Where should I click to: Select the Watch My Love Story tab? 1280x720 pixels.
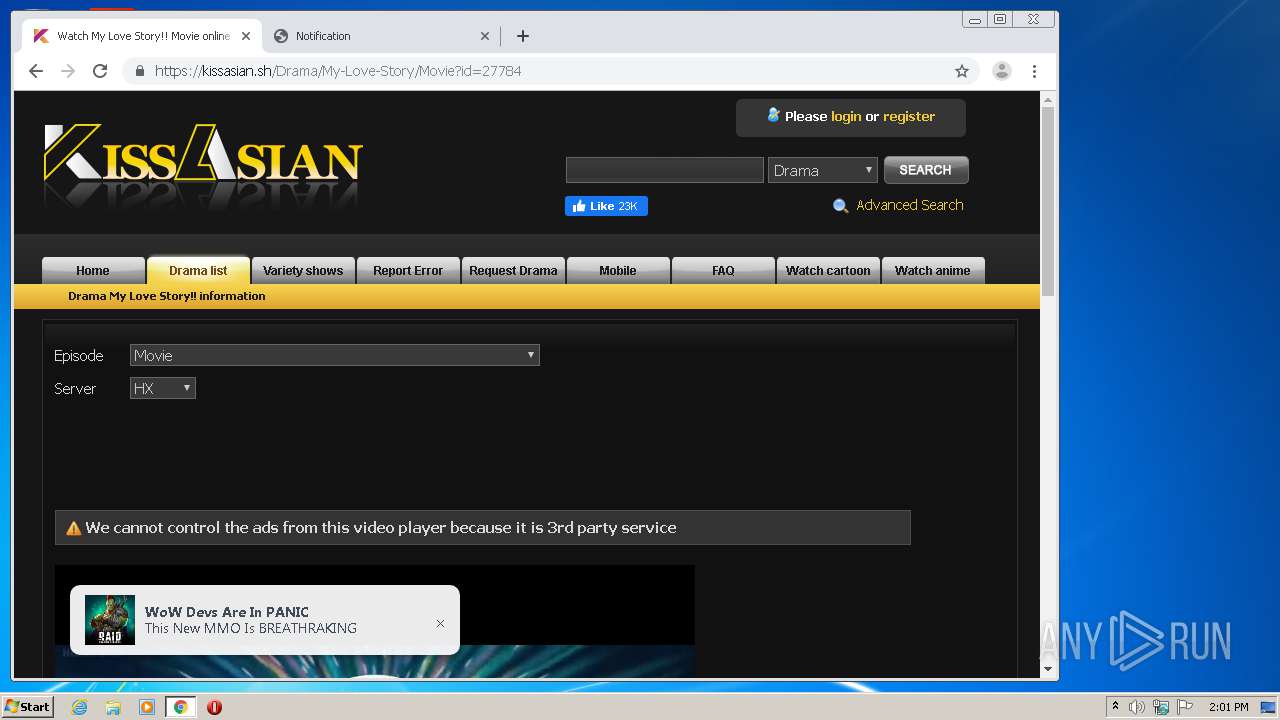[x=142, y=36]
